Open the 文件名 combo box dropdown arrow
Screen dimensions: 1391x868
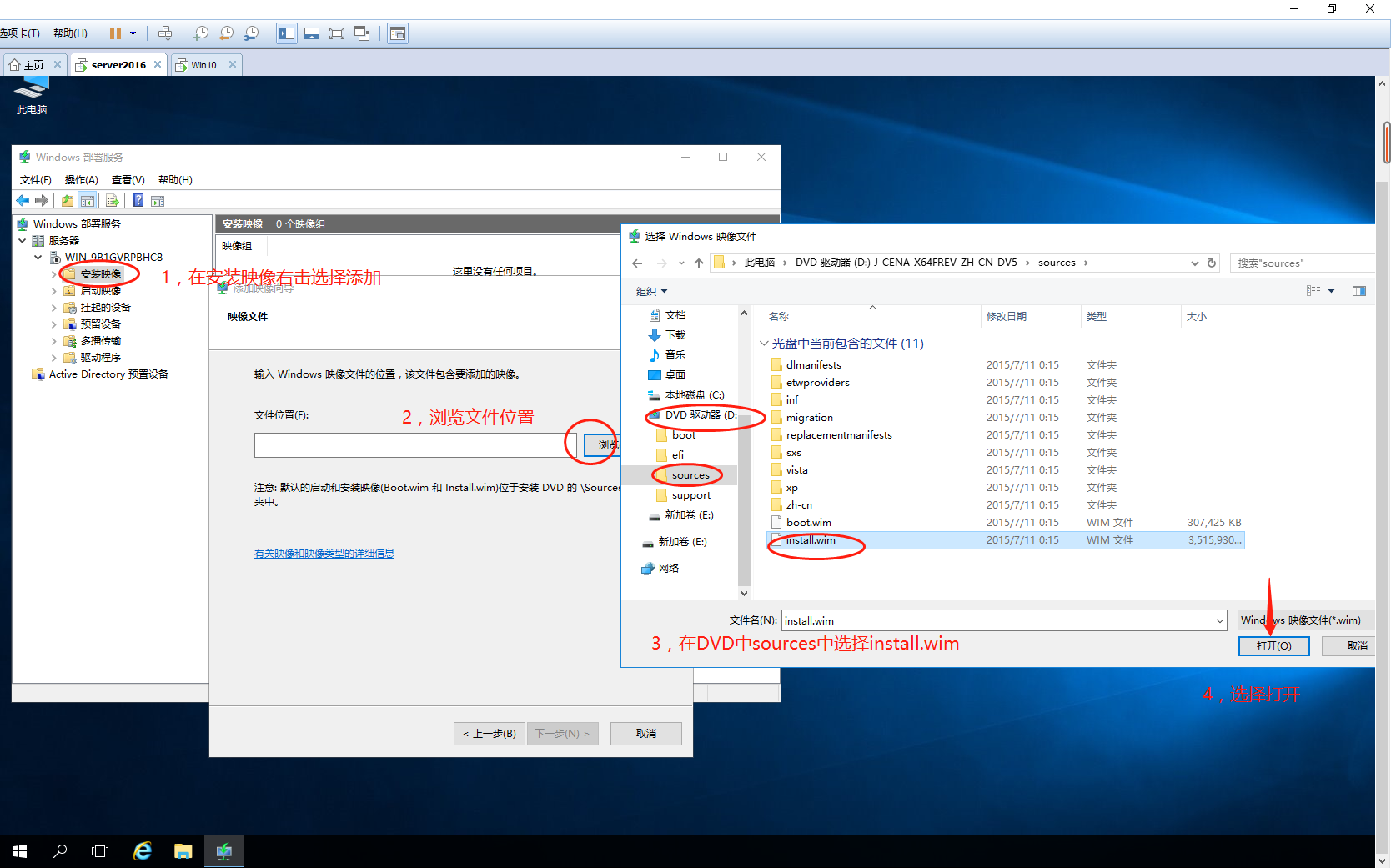1220,620
